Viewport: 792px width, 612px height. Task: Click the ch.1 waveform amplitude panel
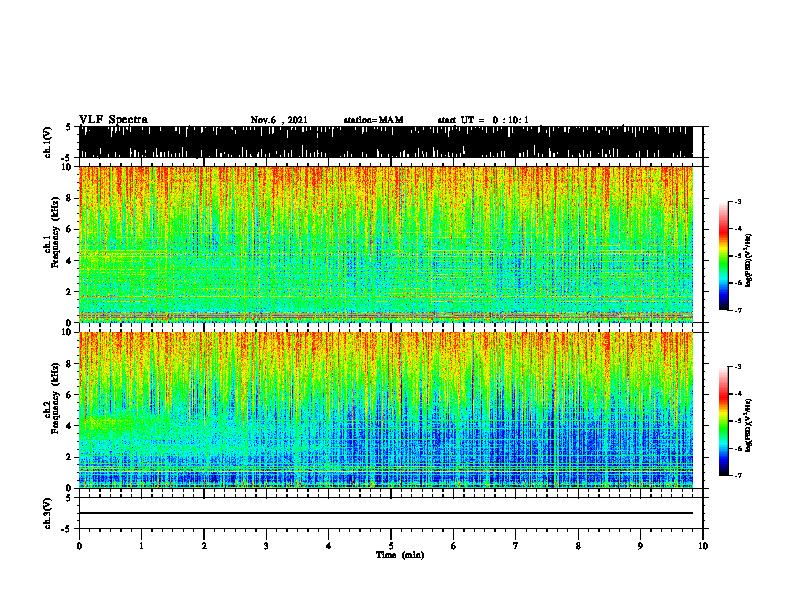(x=386, y=142)
